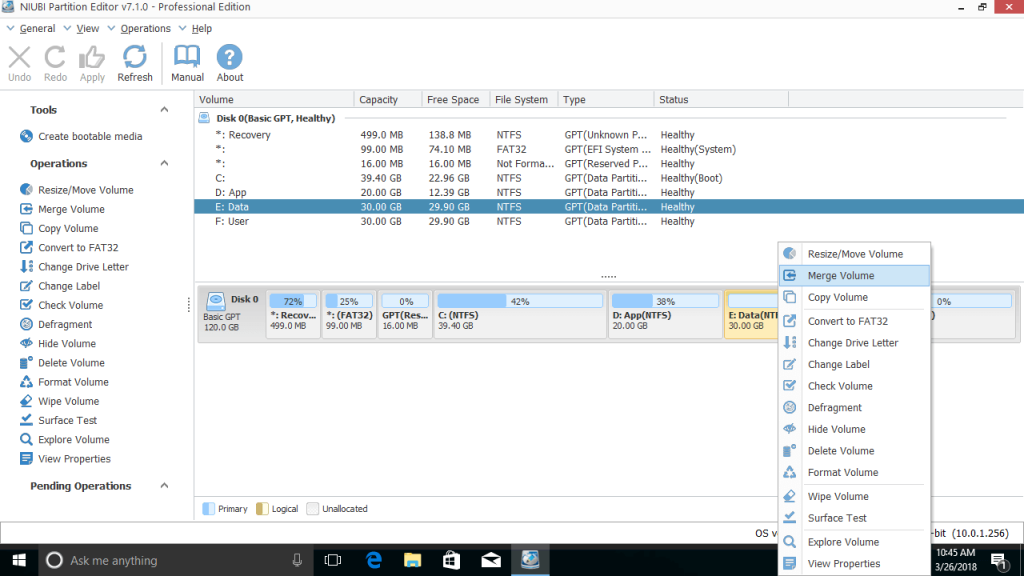
Task: Open the About dialog
Action: pos(229,62)
